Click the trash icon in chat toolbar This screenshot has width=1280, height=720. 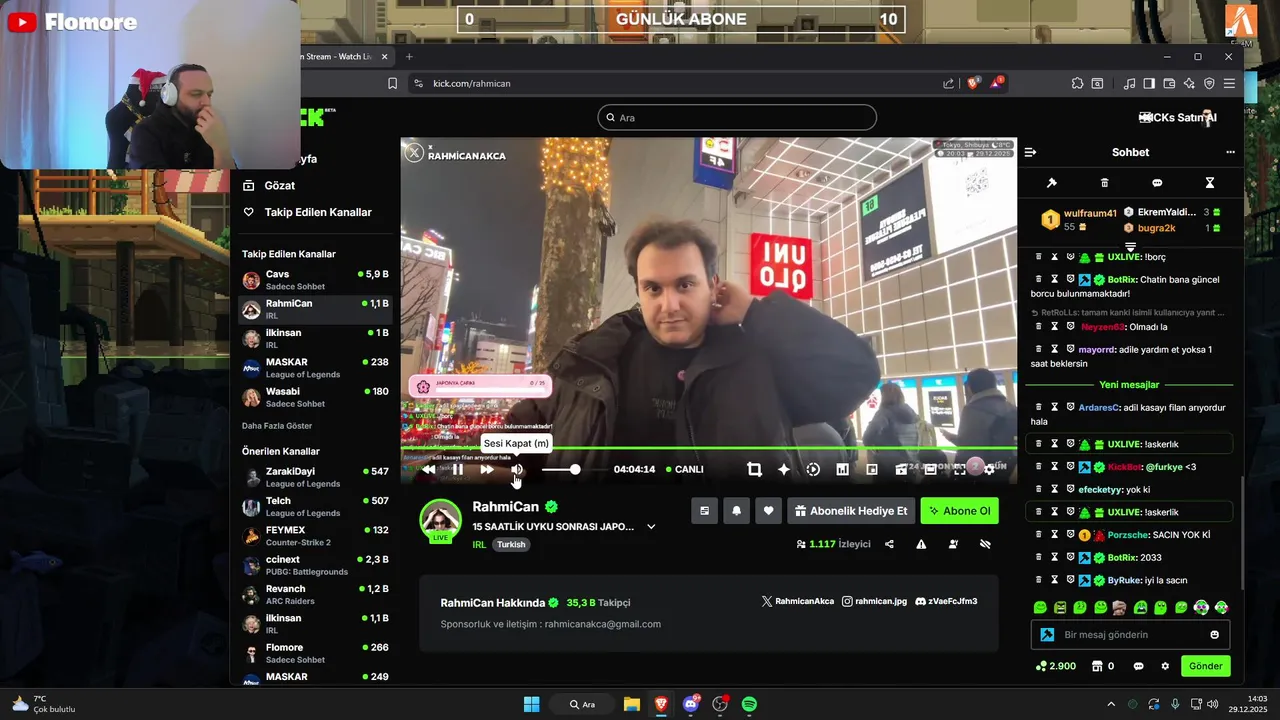point(1104,183)
